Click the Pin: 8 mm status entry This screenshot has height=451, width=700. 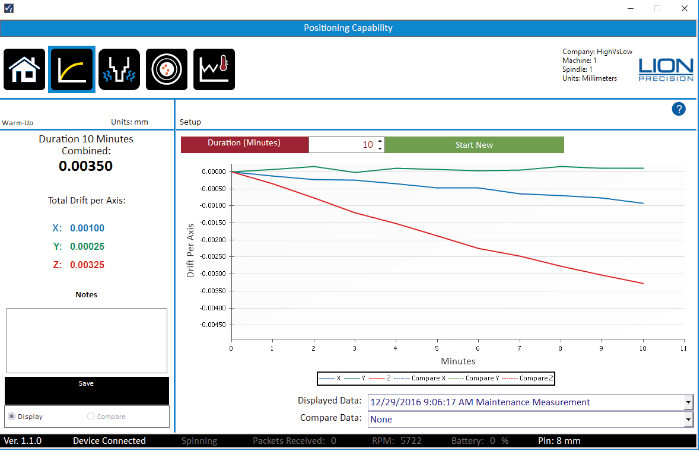point(559,441)
